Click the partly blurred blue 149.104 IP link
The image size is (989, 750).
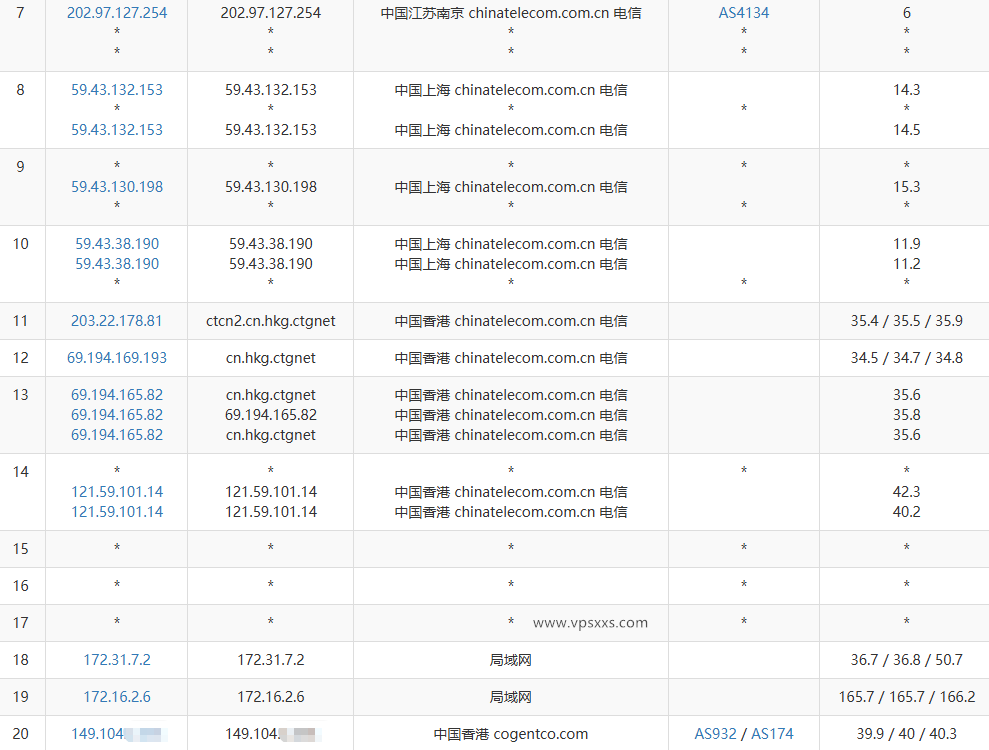tap(117, 734)
